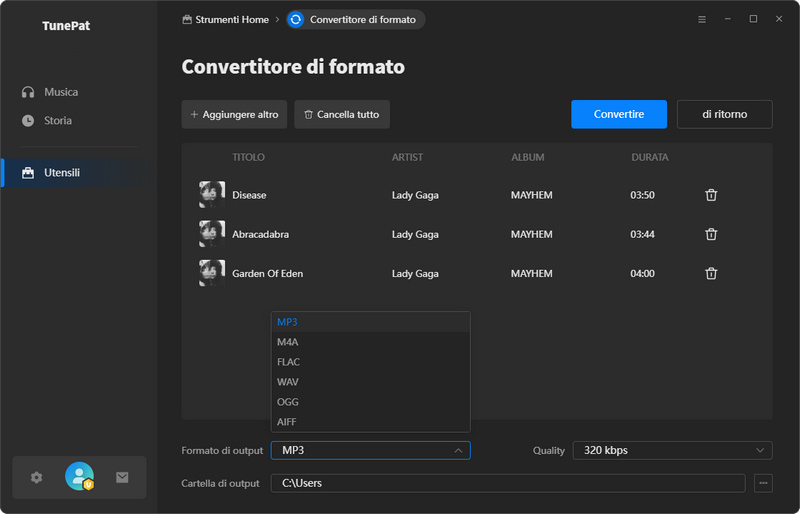Open the hamburger menu icon
Viewport: 800px width, 514px height.
tap(702, 19)
